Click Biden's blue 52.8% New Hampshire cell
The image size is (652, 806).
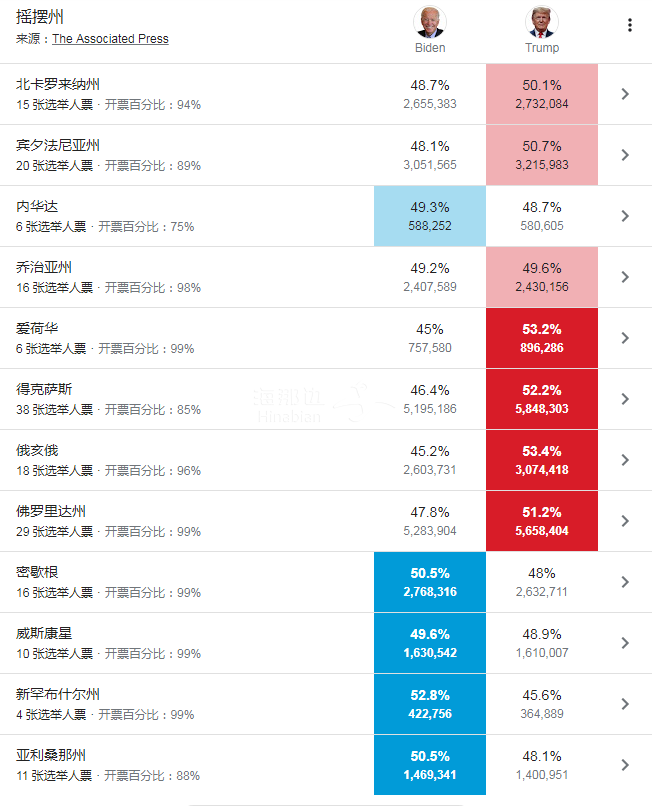tap(430, 704)
